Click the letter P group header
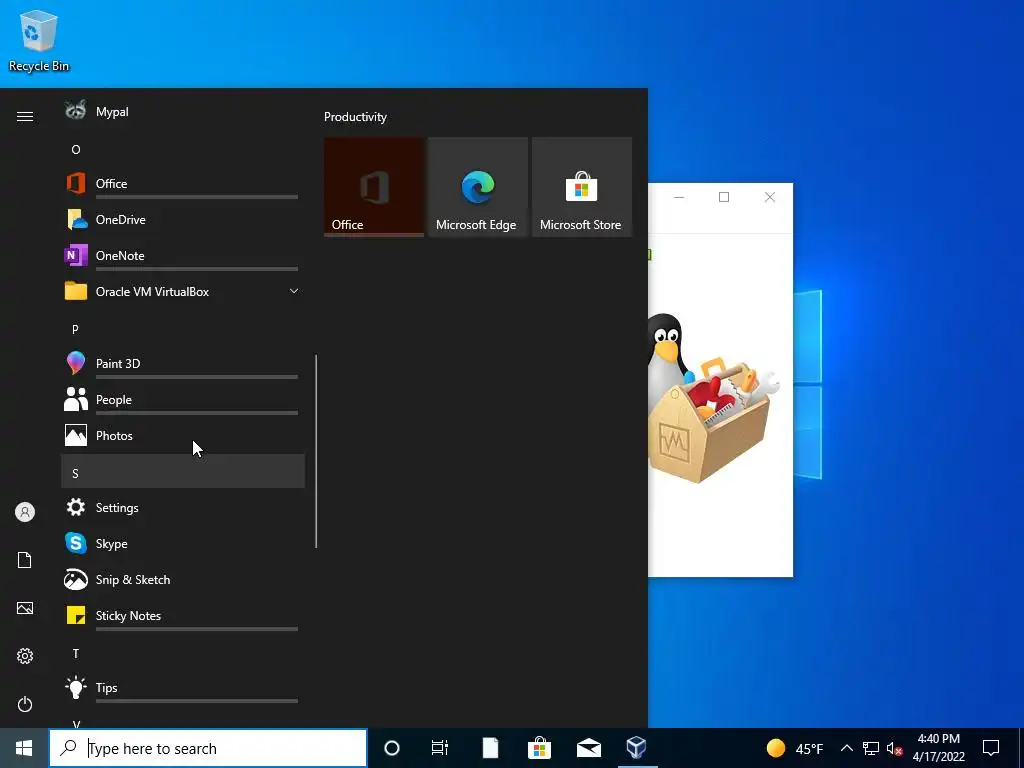 [x=183, y=329]
